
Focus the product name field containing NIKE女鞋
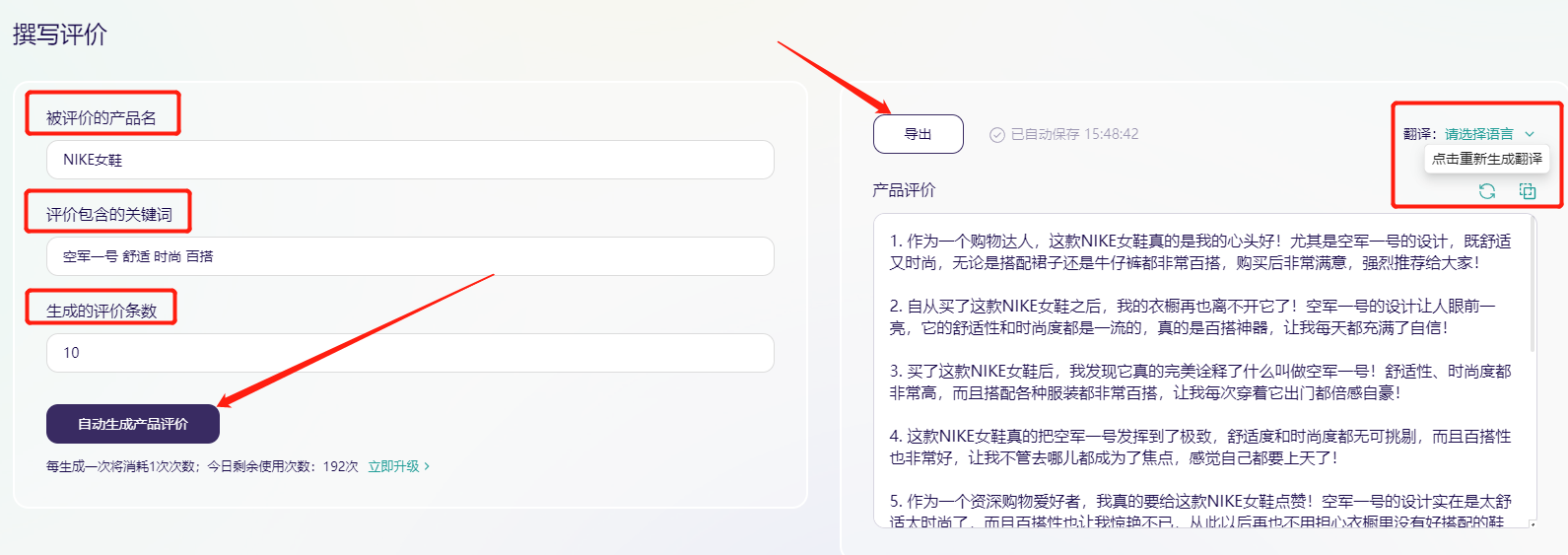pyautogui.click(x=410, y=160)
